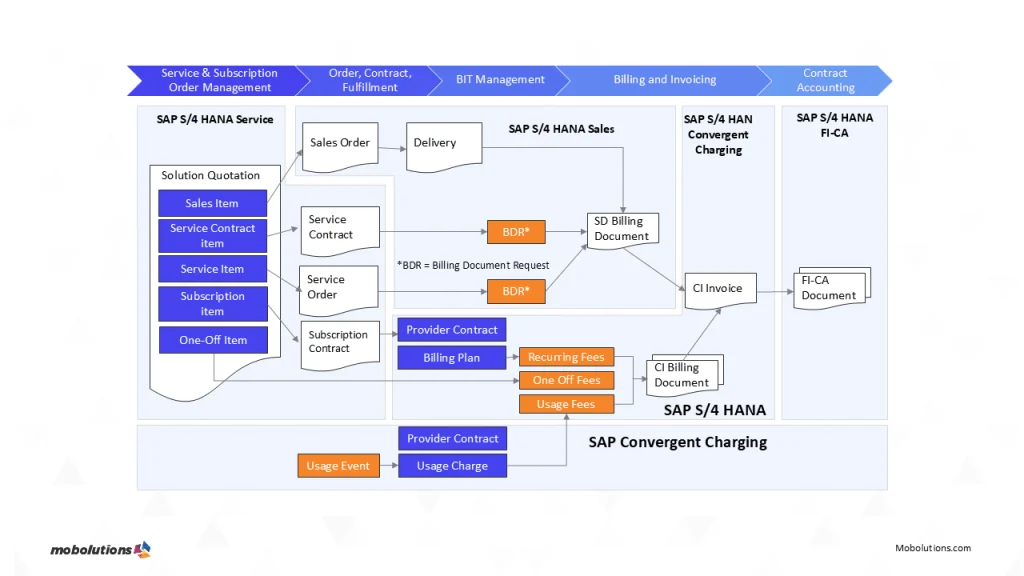
Task: Click the Usage Fees box
Action: pos(566,404)
